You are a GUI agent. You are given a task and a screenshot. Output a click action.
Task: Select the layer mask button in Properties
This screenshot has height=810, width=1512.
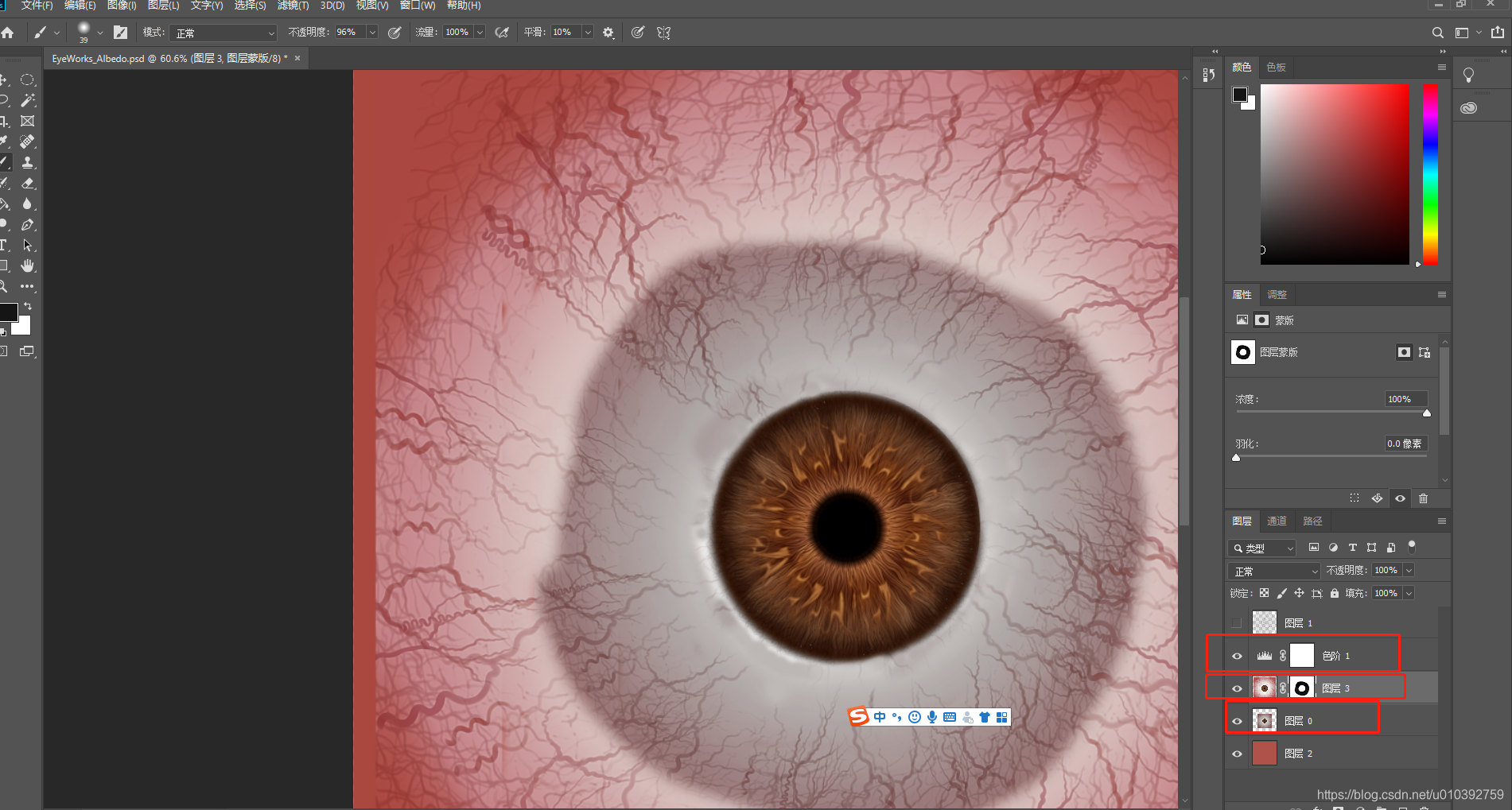pyautogui.click(x=1405, y=352)
